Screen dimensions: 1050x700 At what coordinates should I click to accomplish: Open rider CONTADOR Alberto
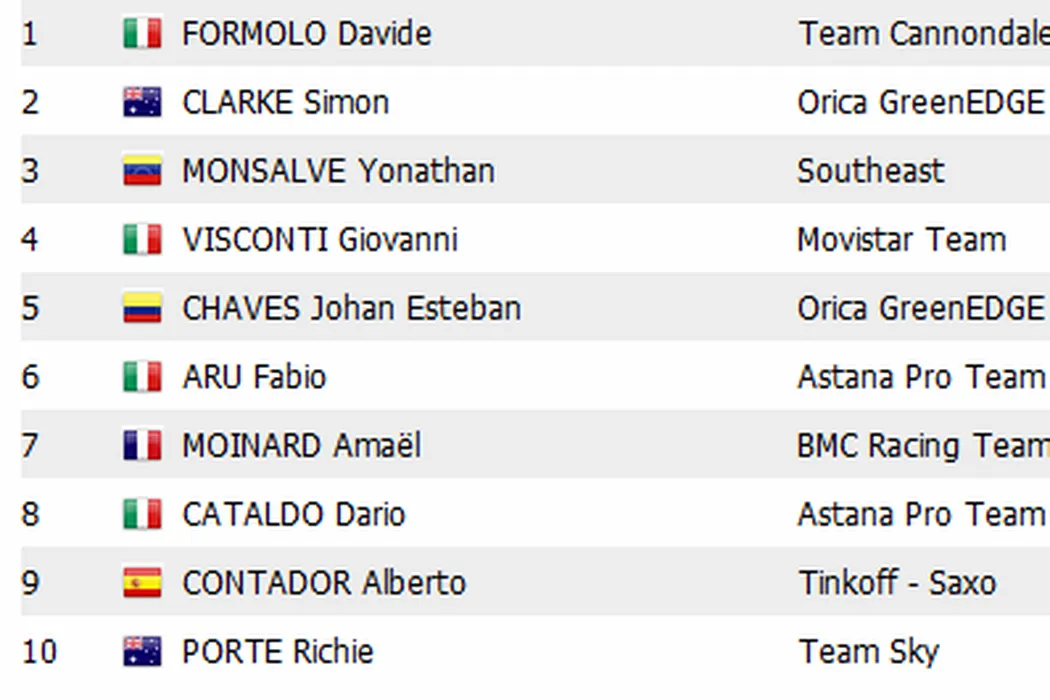point(323,583)
